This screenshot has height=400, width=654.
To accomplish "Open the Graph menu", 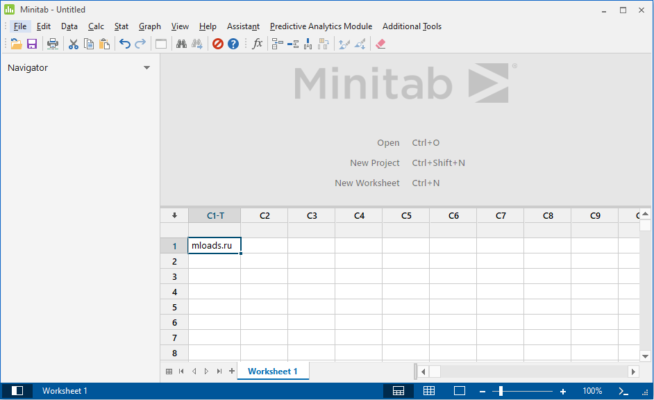I will [150, 26].
